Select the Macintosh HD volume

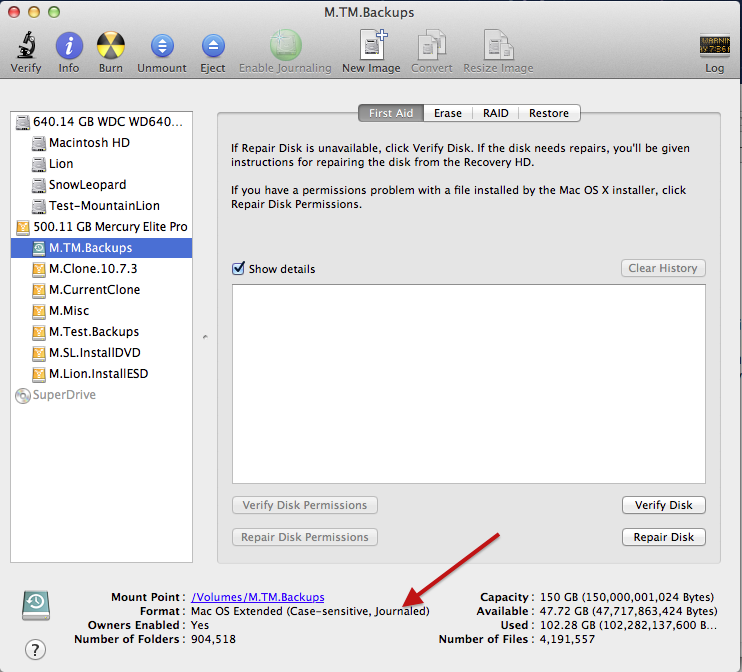pyautogui.click(x=101, y=143)
